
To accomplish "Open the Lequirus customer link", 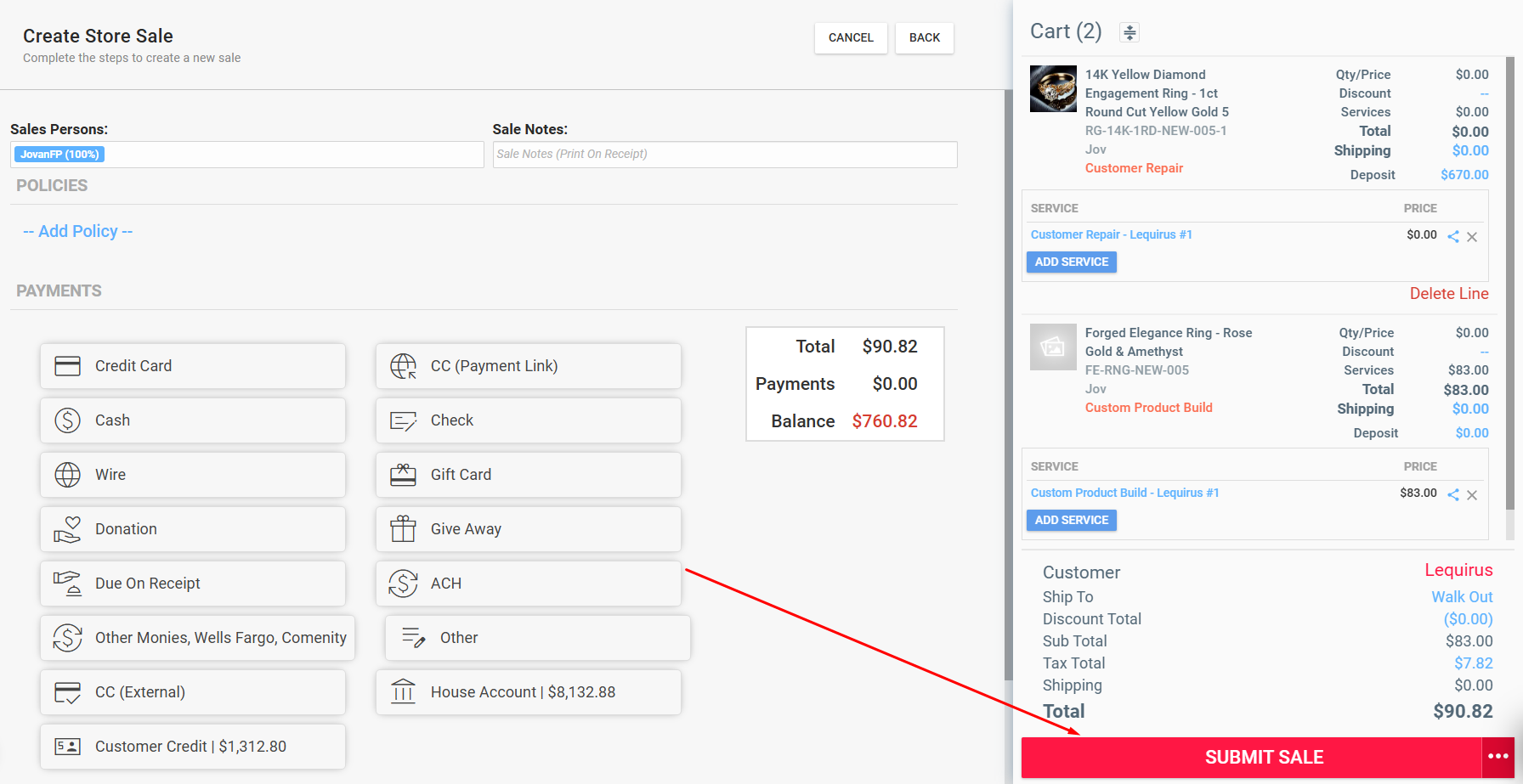I will coord(1458,570).
